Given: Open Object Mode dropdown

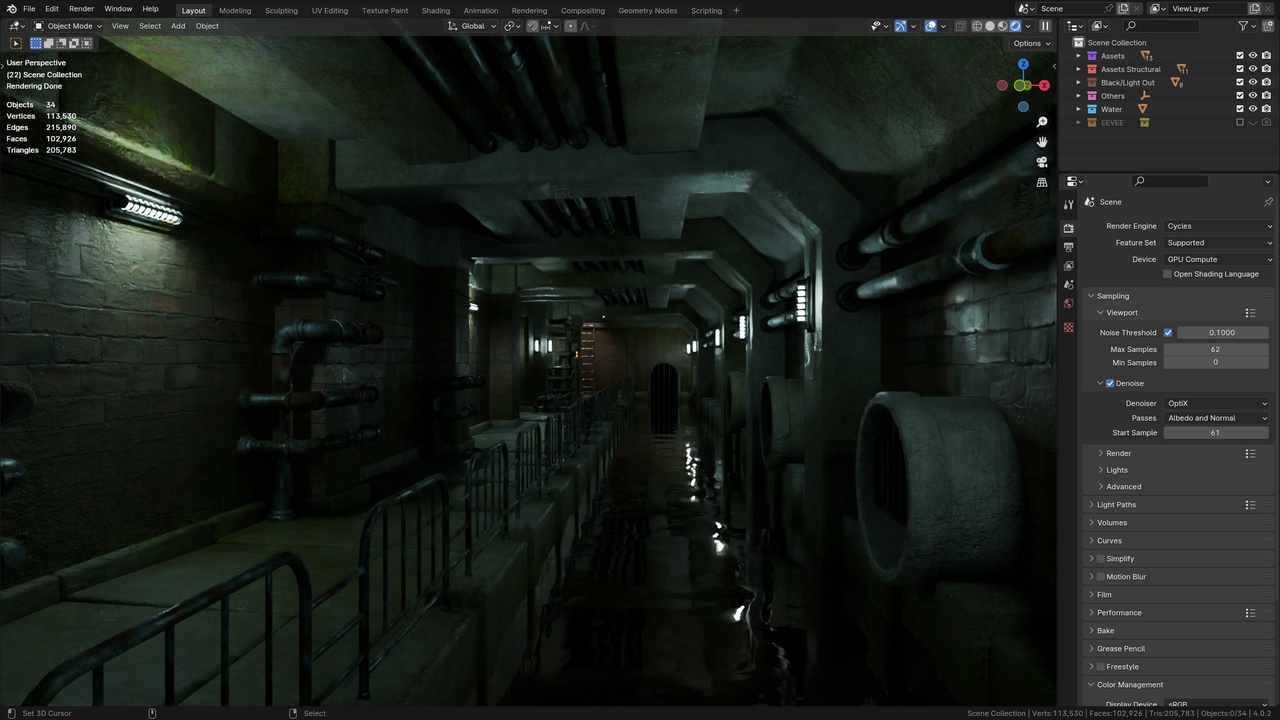Looking at the screenshot, I should click(67, 26).
